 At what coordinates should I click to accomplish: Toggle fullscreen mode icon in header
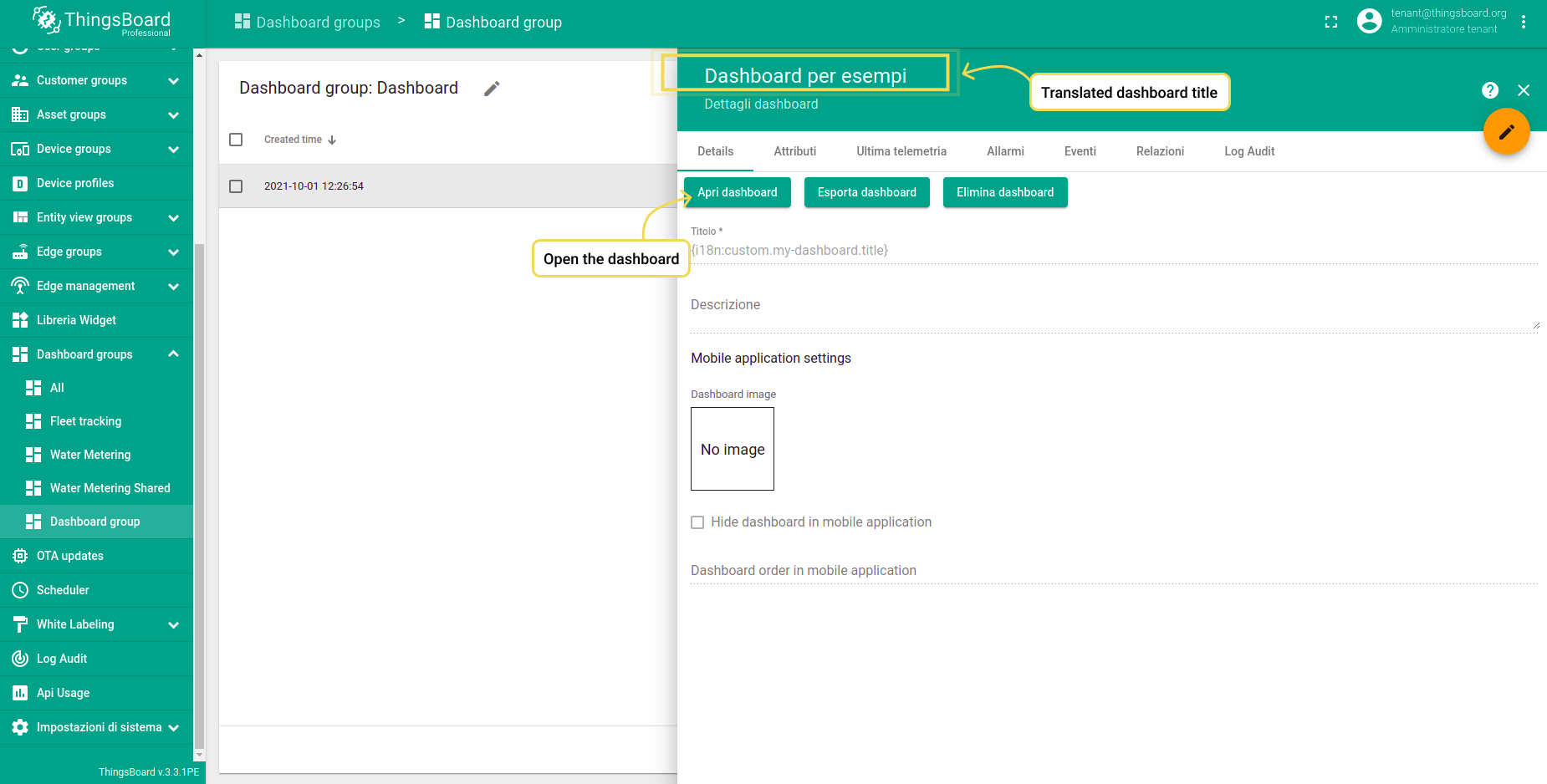[1331, 23]
